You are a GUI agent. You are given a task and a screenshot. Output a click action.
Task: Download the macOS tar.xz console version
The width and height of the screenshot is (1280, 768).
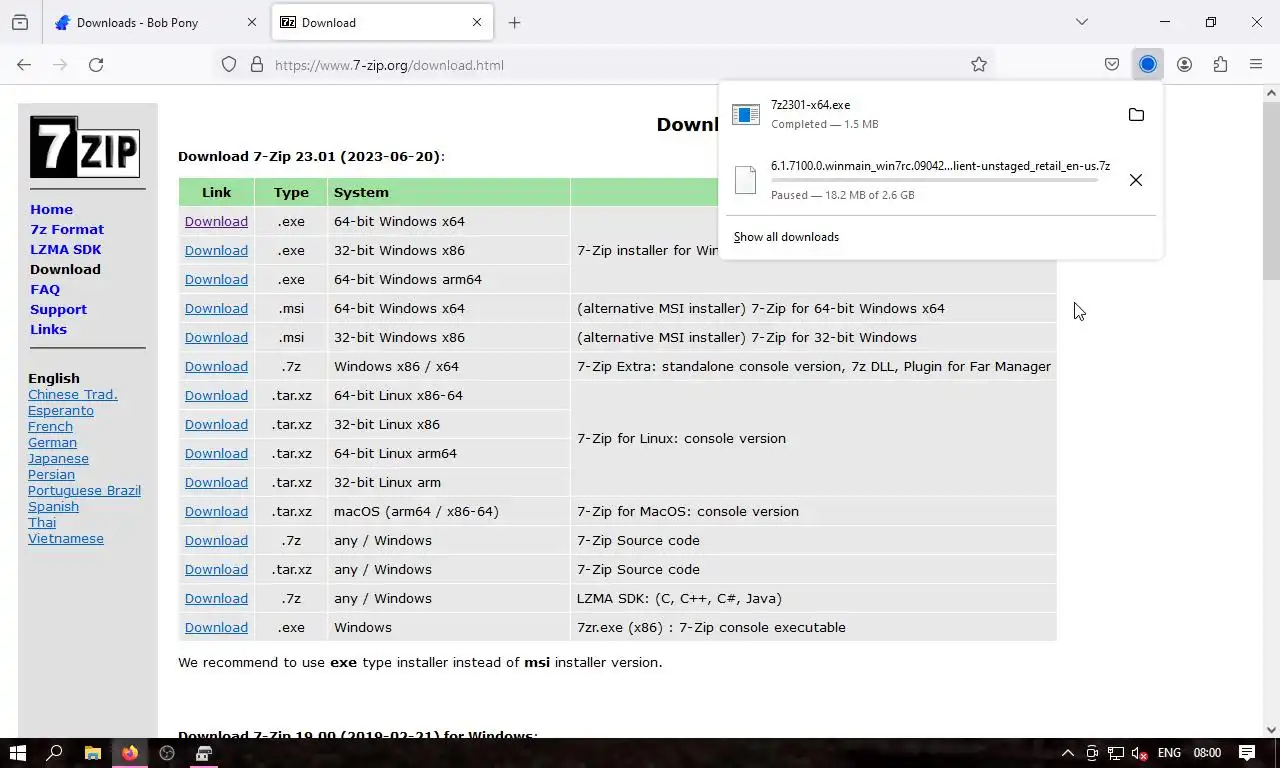point(216,511)
